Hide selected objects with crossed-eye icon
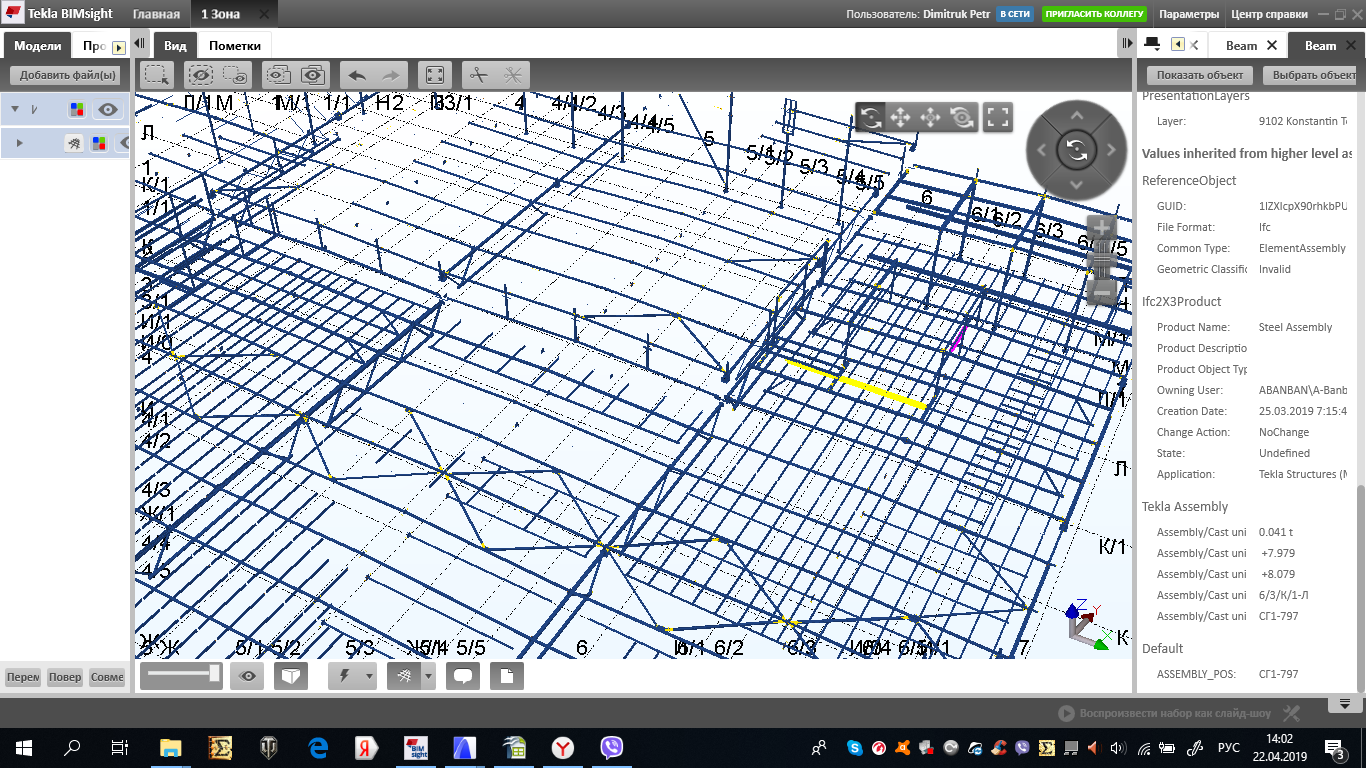The image size is (1366, 768). point(201,75)
